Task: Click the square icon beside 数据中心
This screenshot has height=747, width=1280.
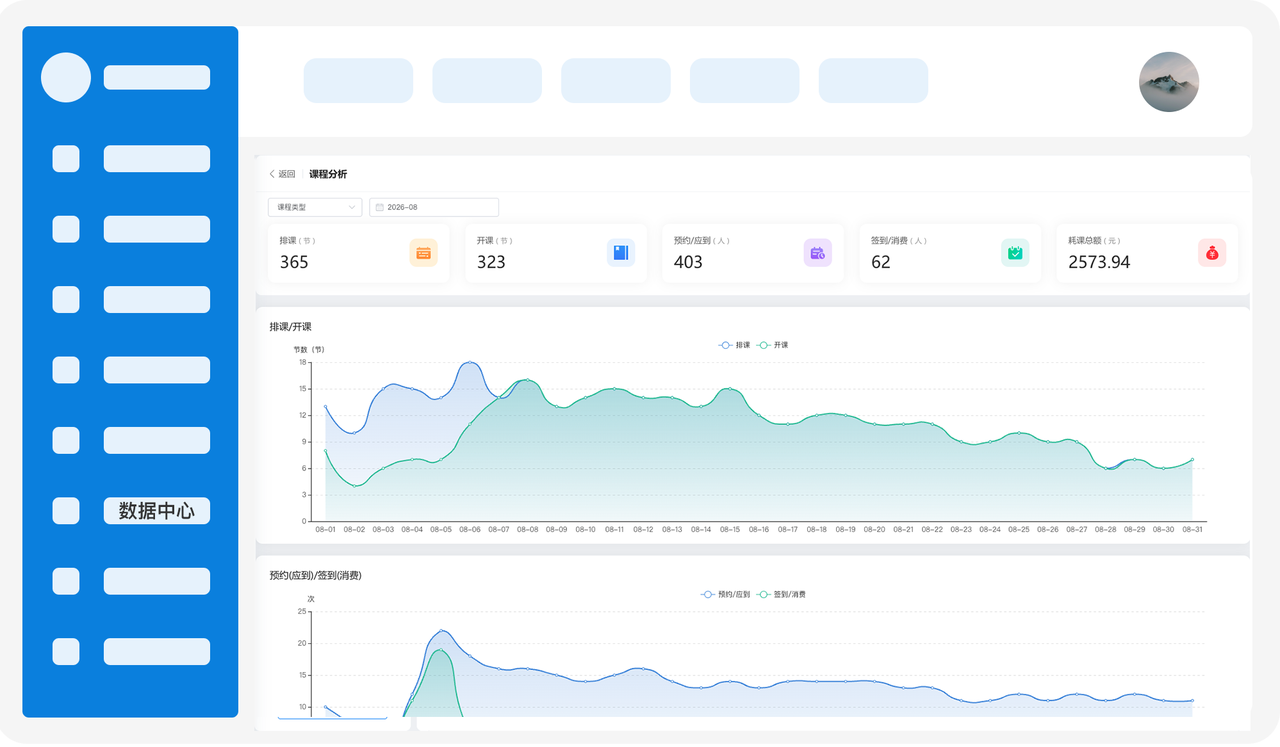Action: pyautogui.click(x=66, y=511)
